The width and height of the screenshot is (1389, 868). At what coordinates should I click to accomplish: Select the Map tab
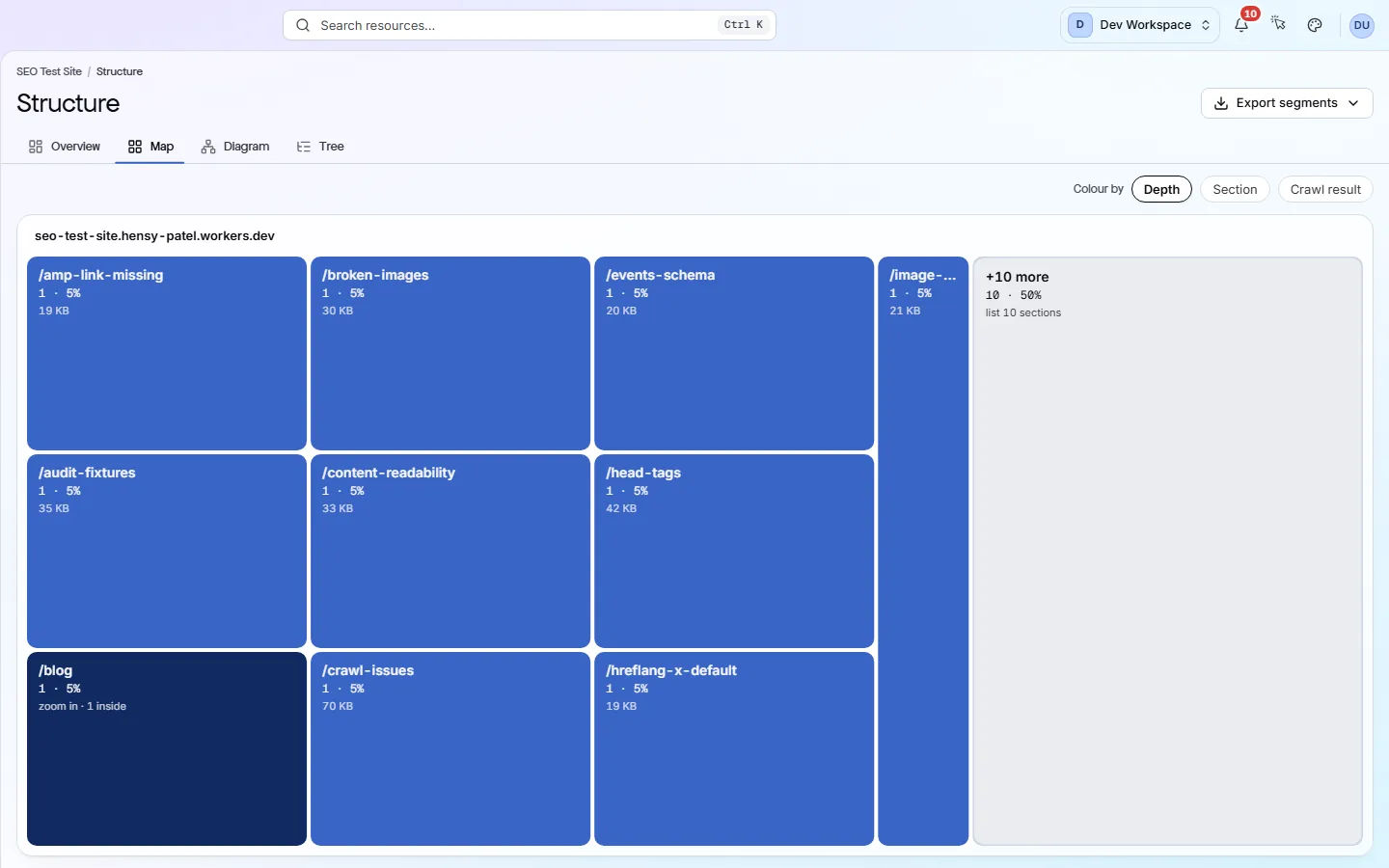pos(150,147)
